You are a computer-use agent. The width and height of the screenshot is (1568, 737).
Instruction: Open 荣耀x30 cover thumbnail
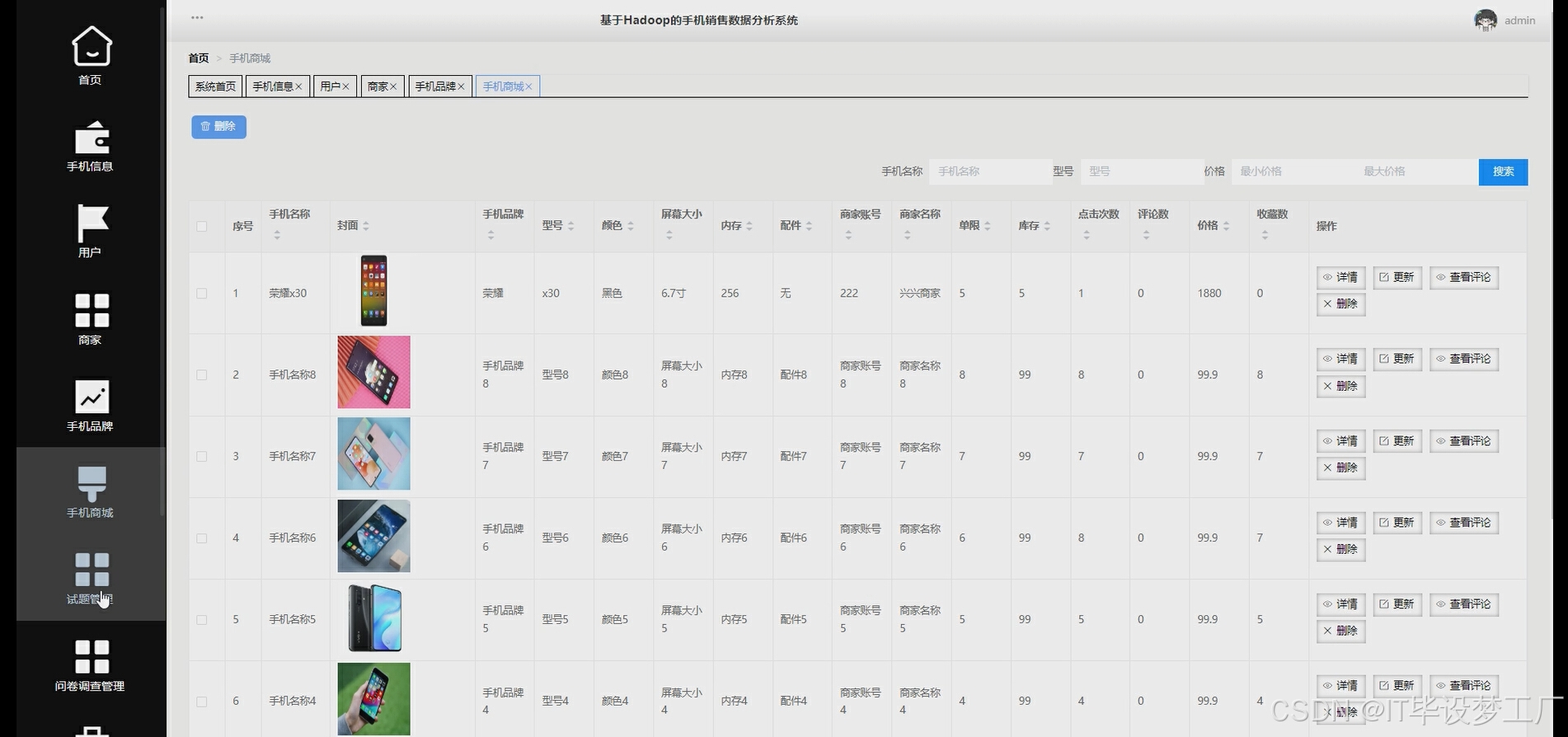pos(373,291)
